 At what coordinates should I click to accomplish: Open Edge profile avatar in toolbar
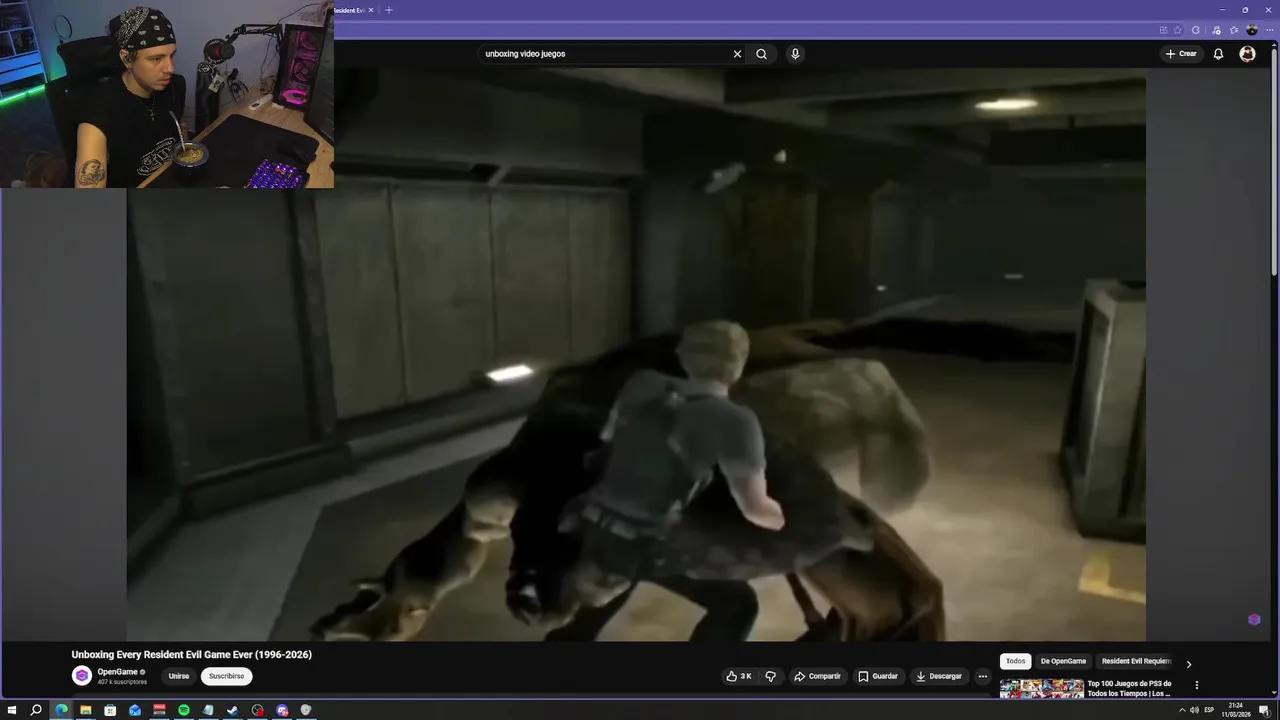click(x=1252, y=30)
